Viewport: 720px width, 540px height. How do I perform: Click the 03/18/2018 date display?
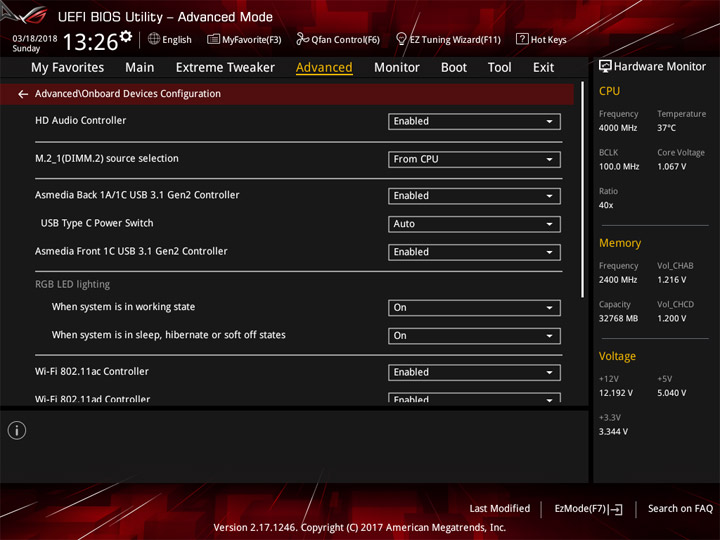pyautogui.click(x=35, y=39)
